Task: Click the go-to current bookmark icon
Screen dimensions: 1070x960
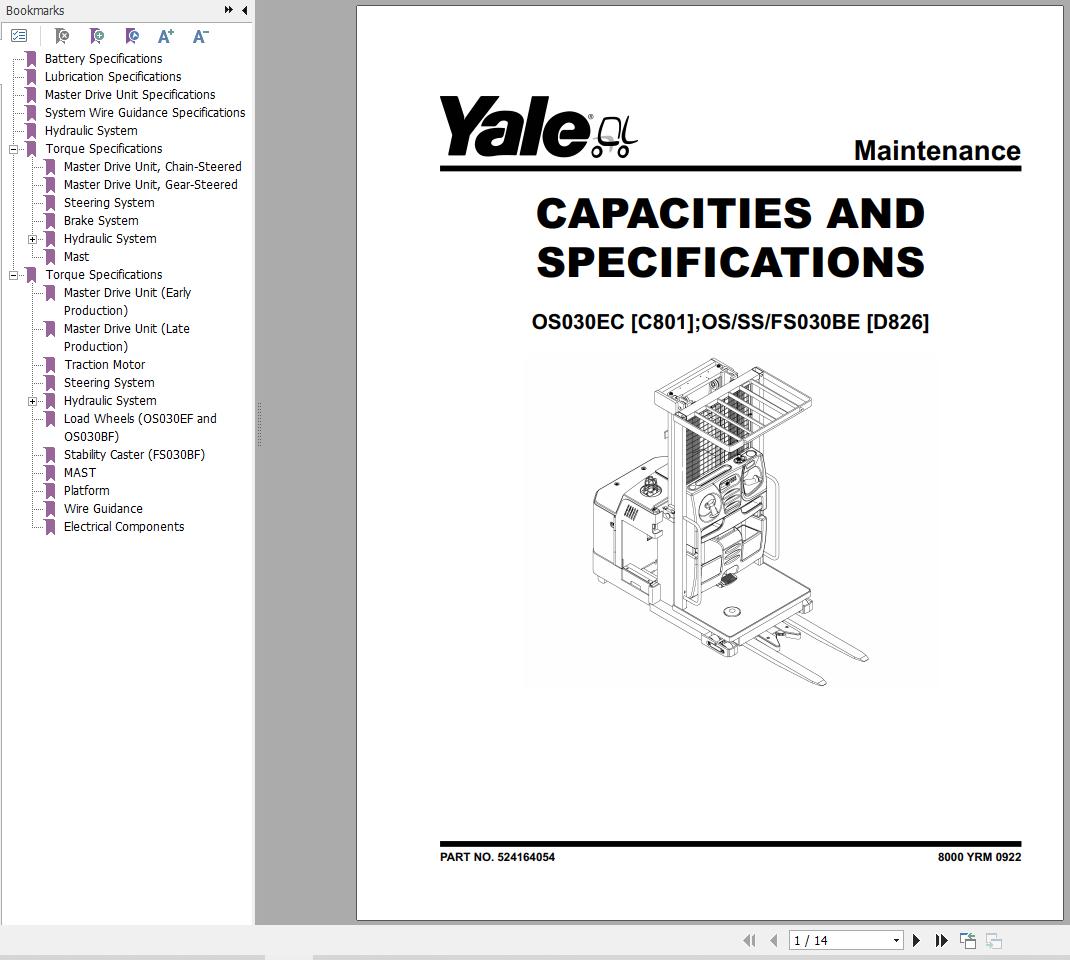Action: 132,35
